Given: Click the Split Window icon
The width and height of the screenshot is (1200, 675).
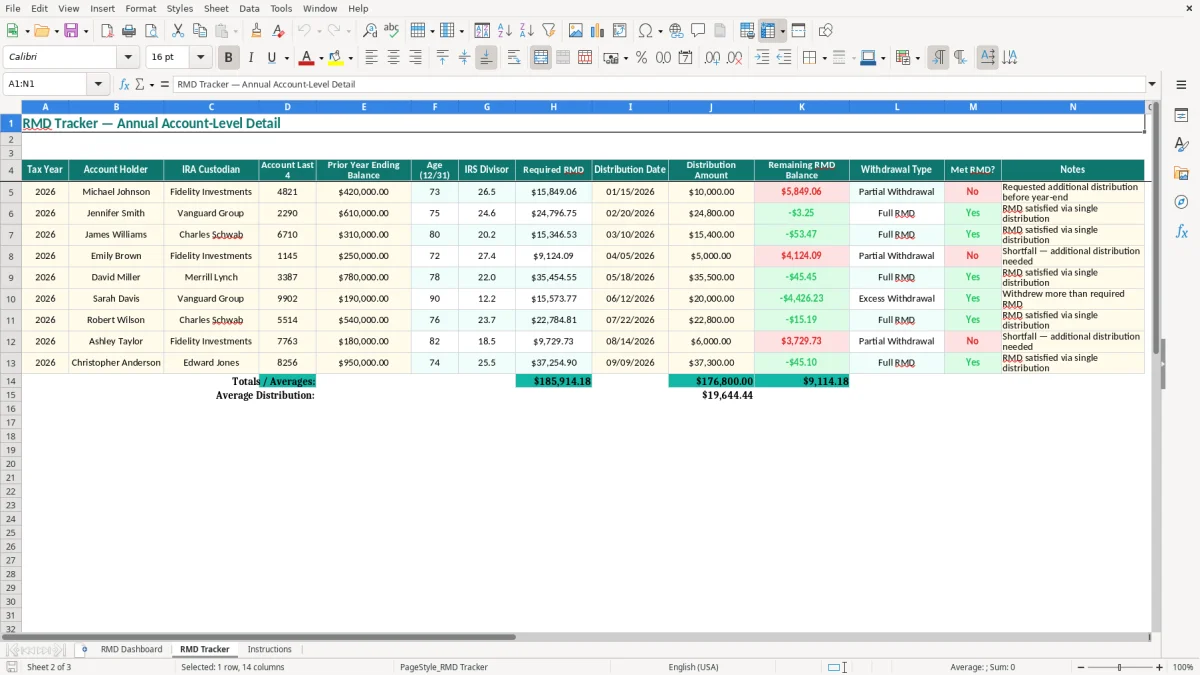Looking at the screenshot, I should (798, 31).
